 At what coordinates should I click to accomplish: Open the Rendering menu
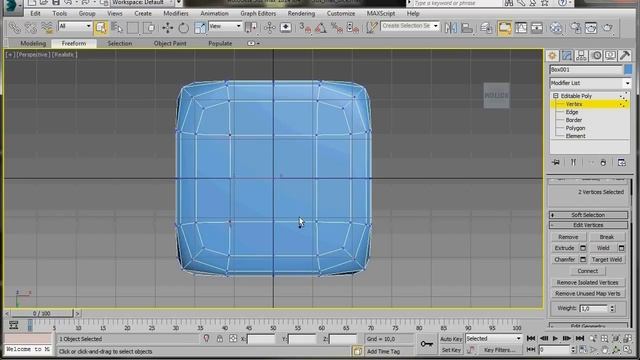tap(301, 13)
